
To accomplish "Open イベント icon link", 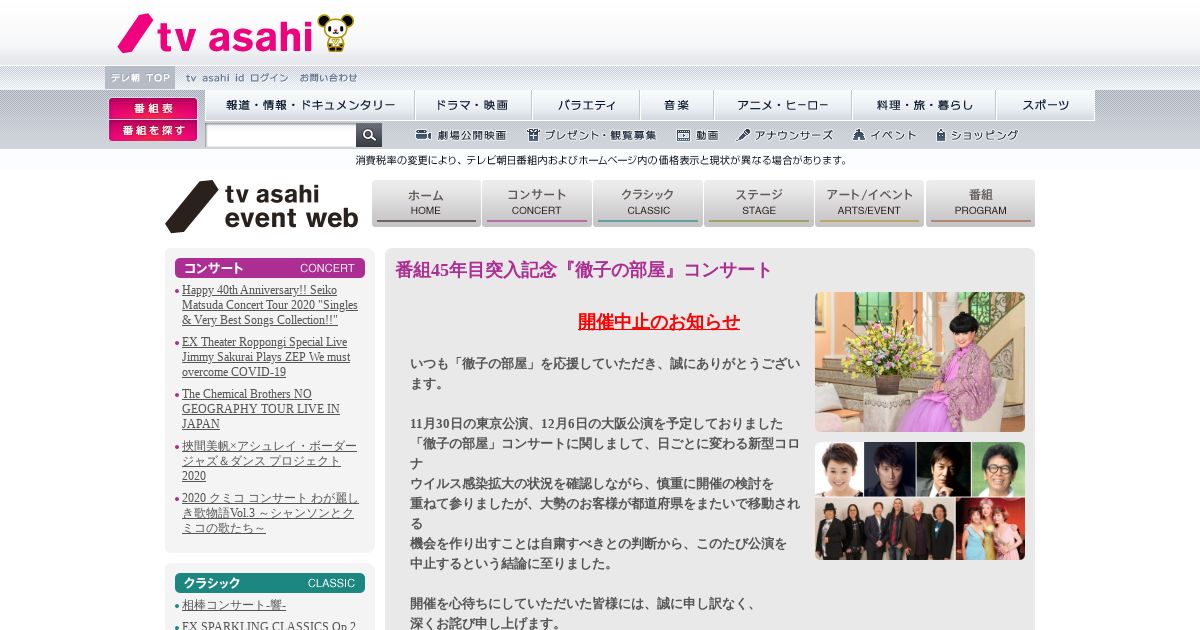I will click(x=885, y=135).
